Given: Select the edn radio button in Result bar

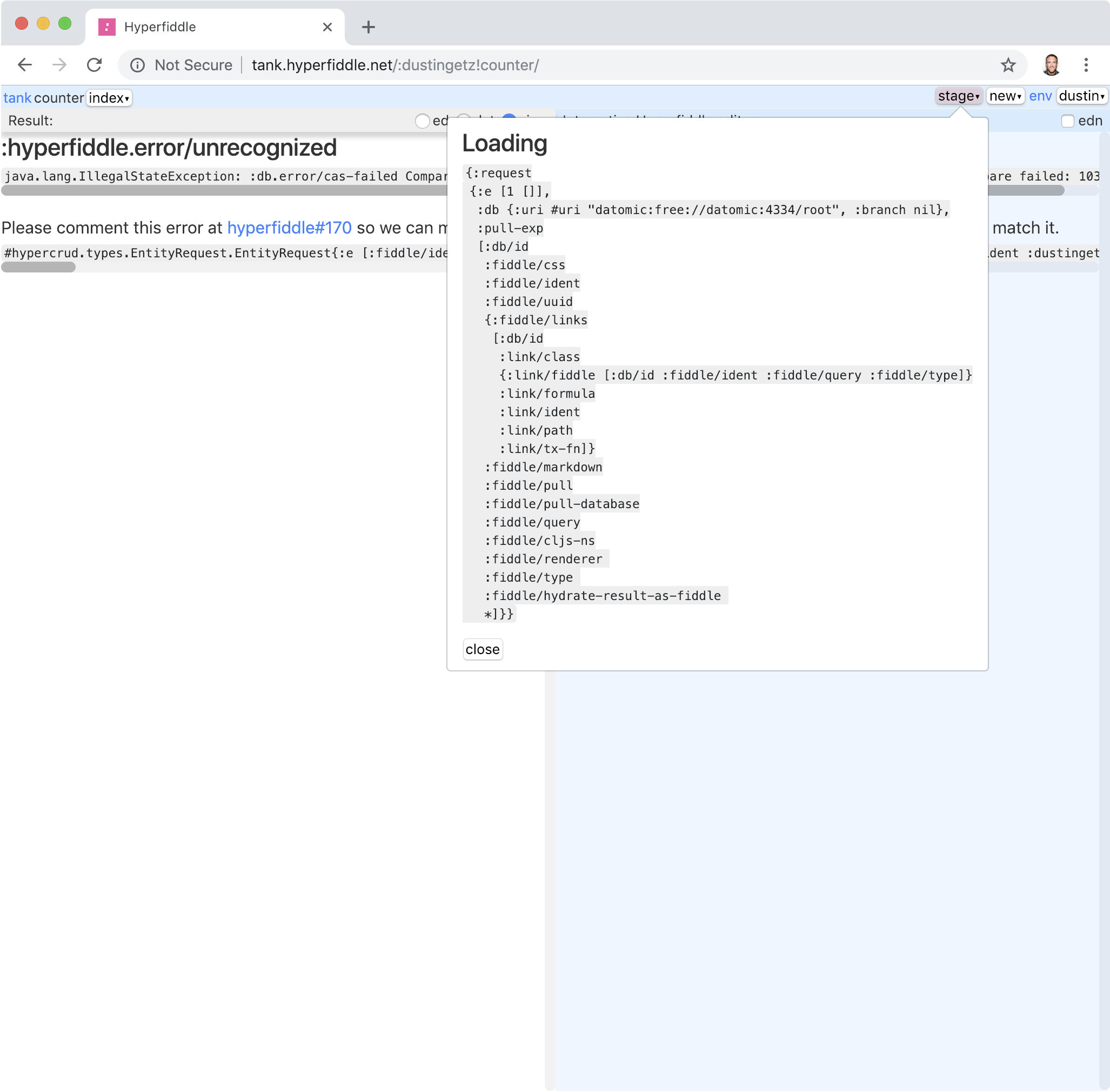Looking at the screenshot, I should [x=423, y=121].
